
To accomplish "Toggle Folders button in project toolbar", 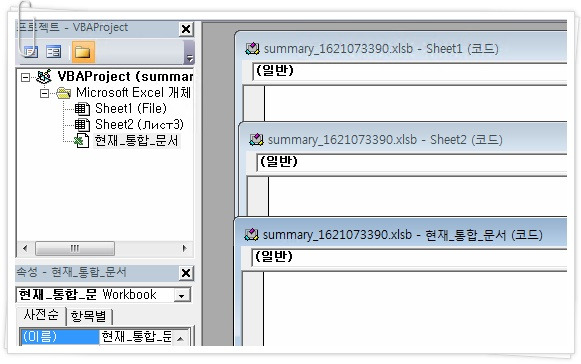I will 83,52.
